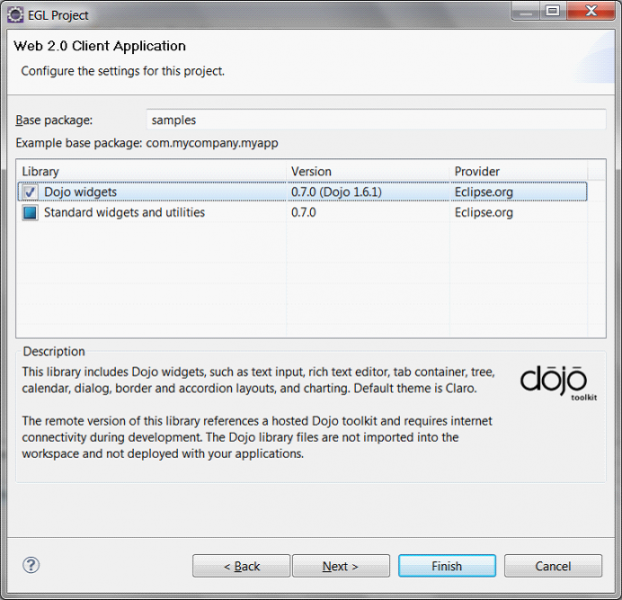
Task: Click version cell 0.7.0 (Dojo 1.6.1)
Action: tap(336, 192)
